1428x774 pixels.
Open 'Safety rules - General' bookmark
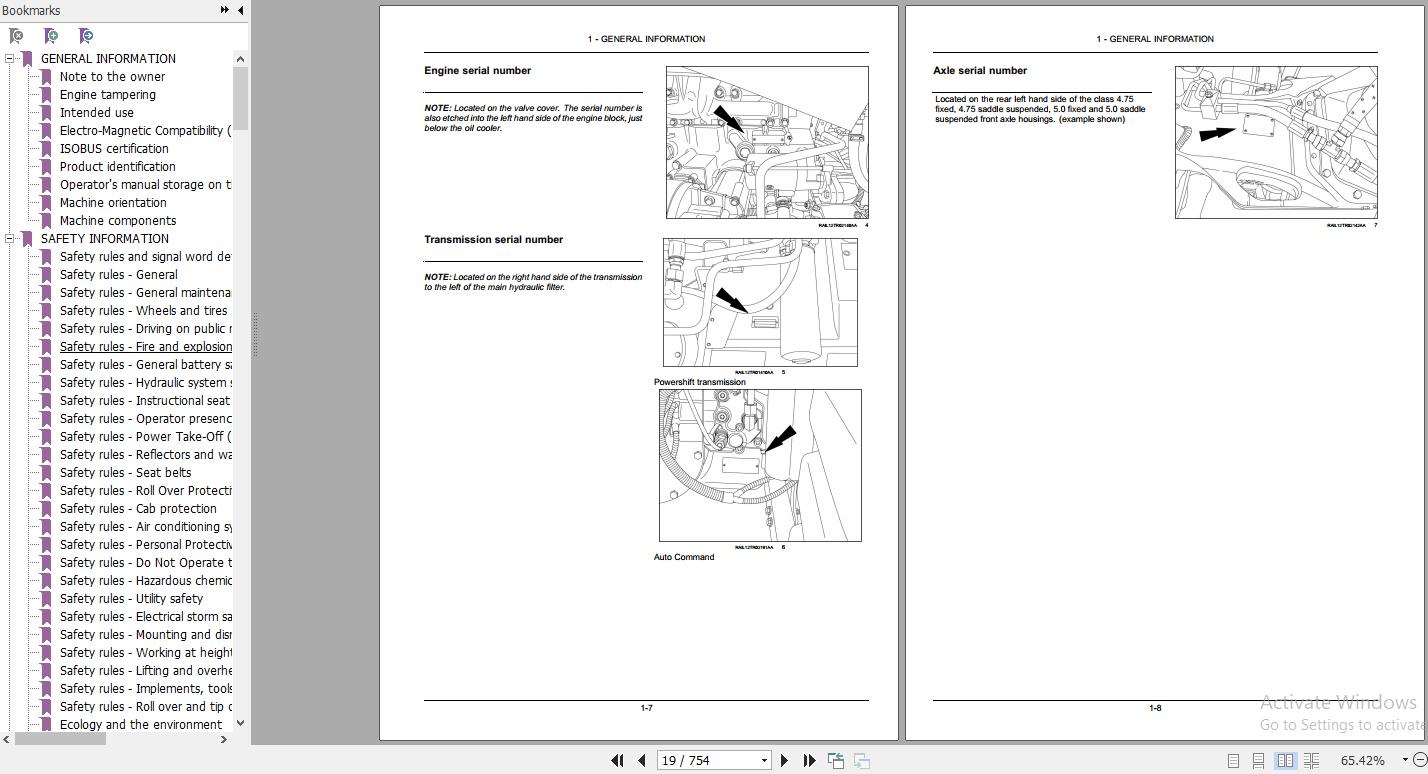[119, 275]
